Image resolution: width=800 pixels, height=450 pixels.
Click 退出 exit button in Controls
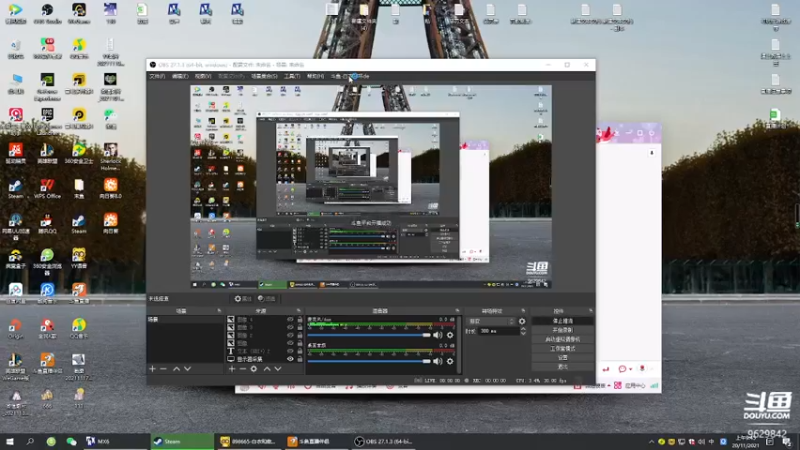[562, 367]
